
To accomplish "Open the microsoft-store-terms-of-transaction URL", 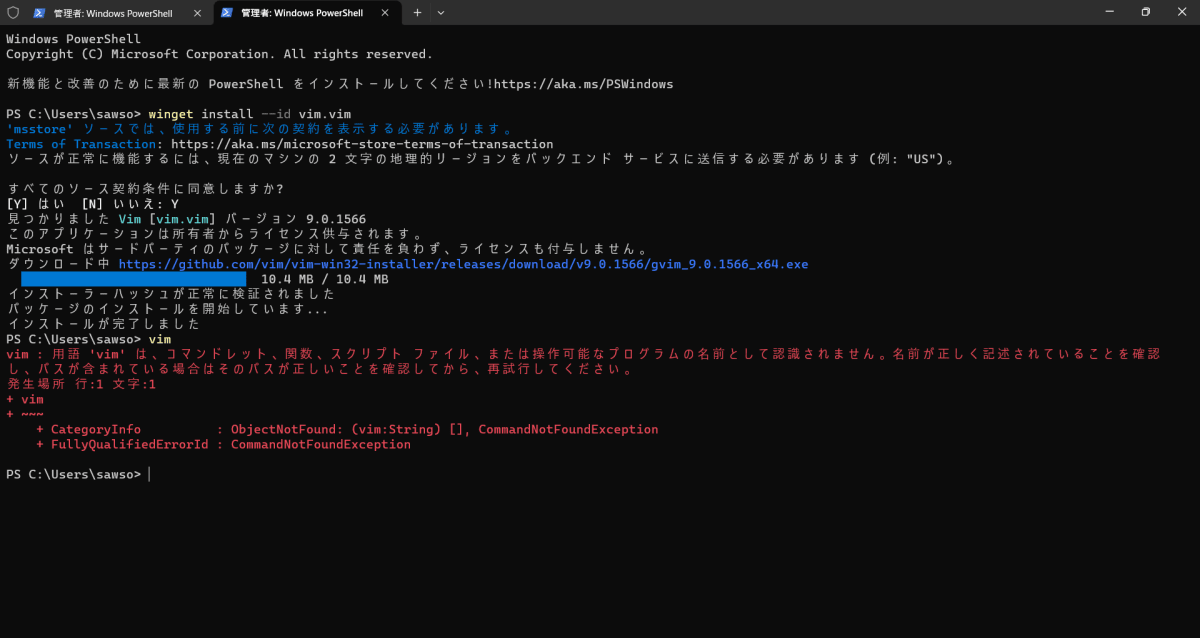I will [x=362, y=144].
